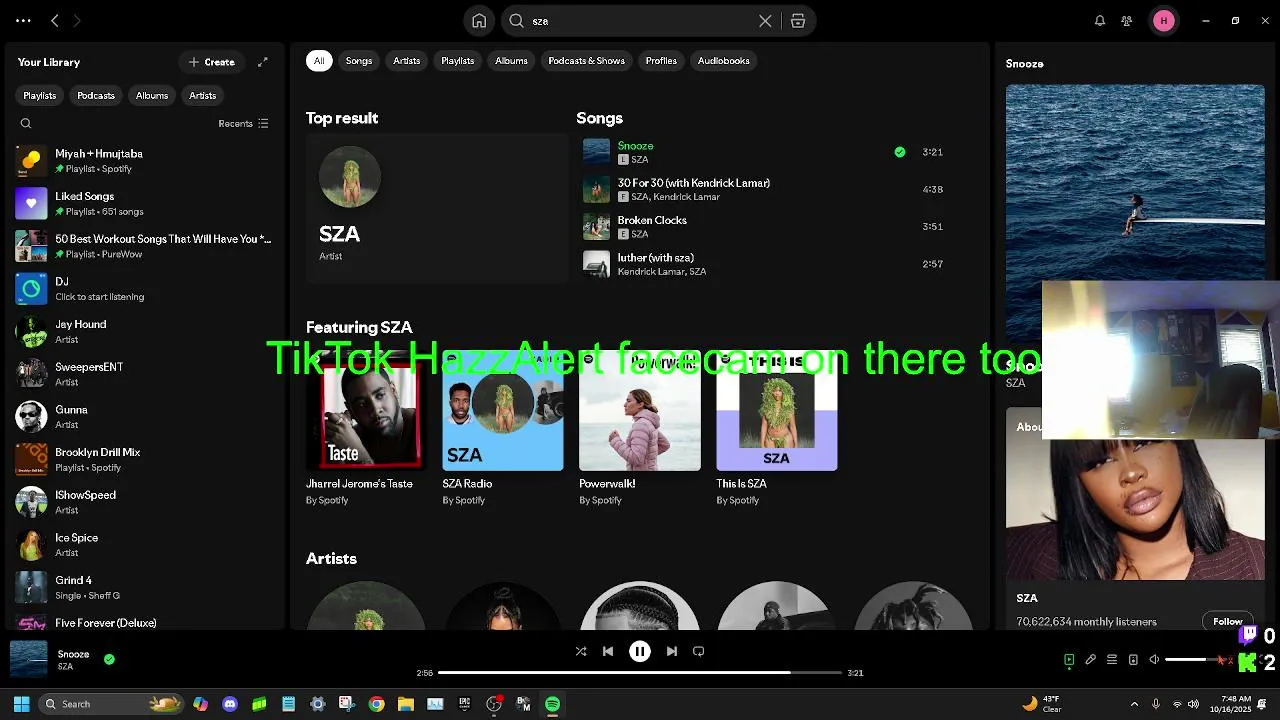Open File Explorer from the taskbar

[x=406, y=704]
